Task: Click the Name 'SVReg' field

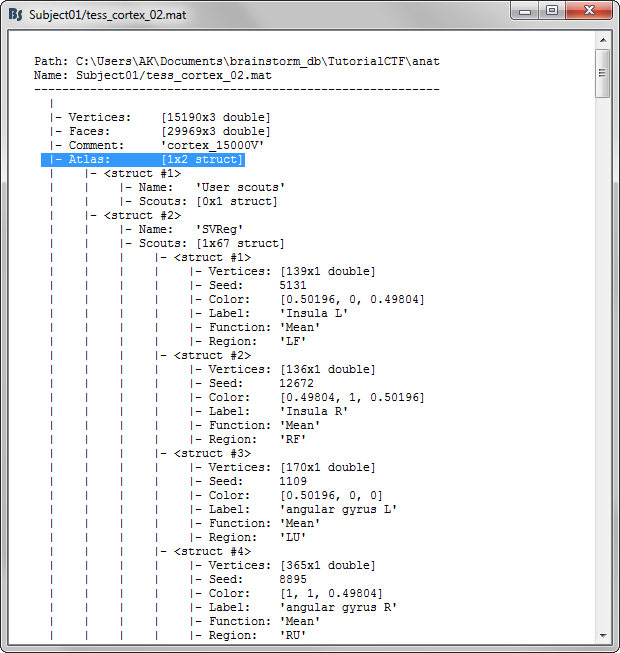Action: 191,229
